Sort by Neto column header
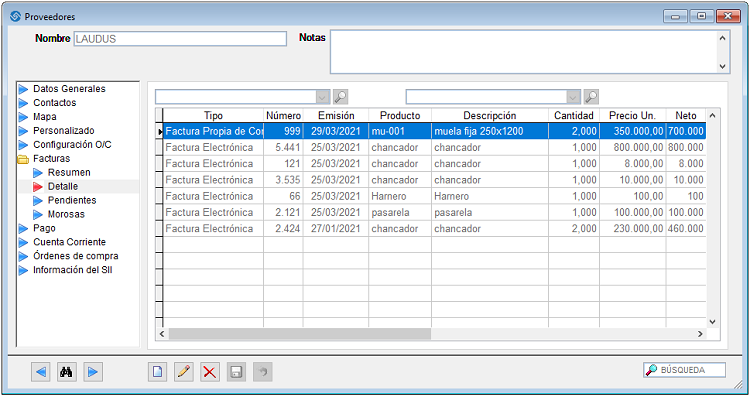 click(x=685, y=115)
